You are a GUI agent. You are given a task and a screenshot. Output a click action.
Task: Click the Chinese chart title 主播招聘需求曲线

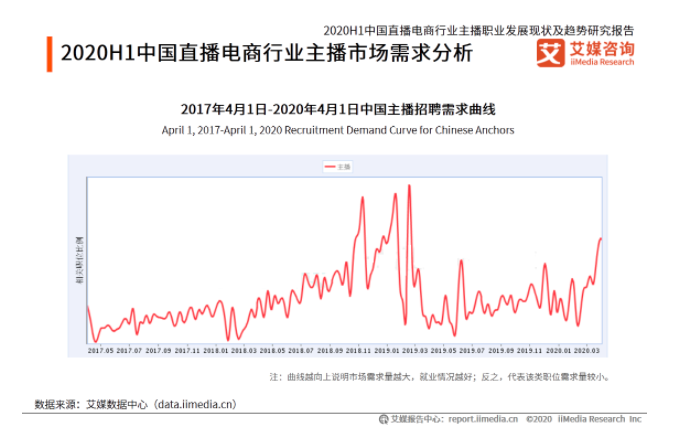pyautogui.click(x=337, y=108)
